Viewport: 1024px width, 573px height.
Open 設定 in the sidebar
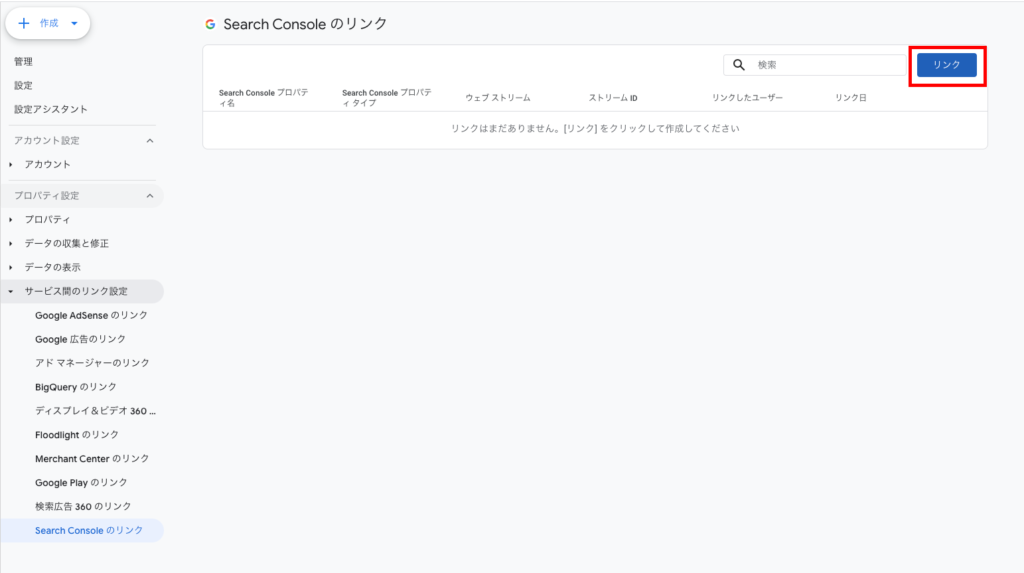point(24,86)
